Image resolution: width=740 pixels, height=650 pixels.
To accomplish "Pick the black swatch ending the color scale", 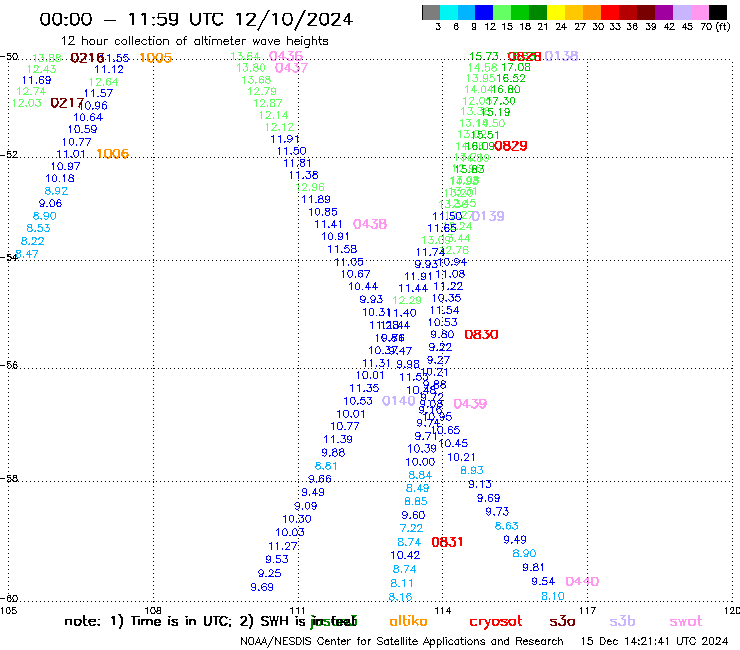I will point(717,12).
